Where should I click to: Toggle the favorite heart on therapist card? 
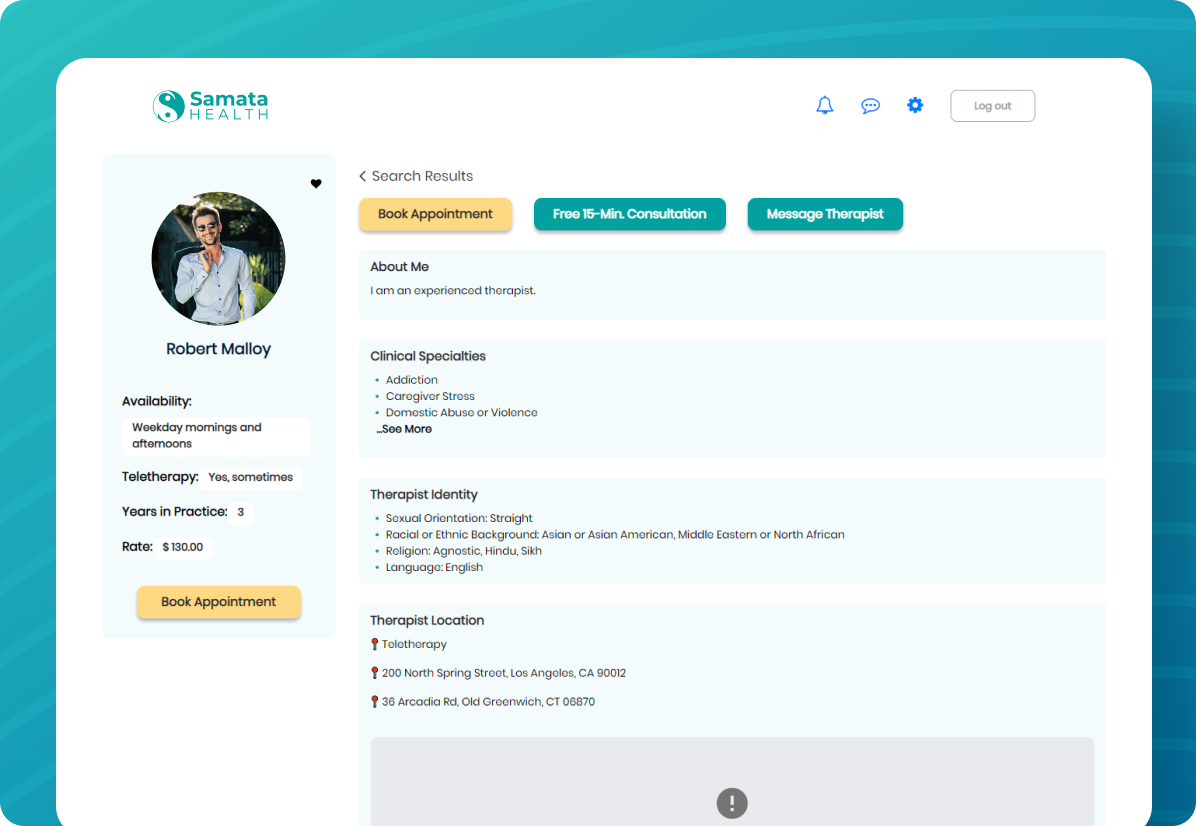pyautogui.click(x=316, y=184)
